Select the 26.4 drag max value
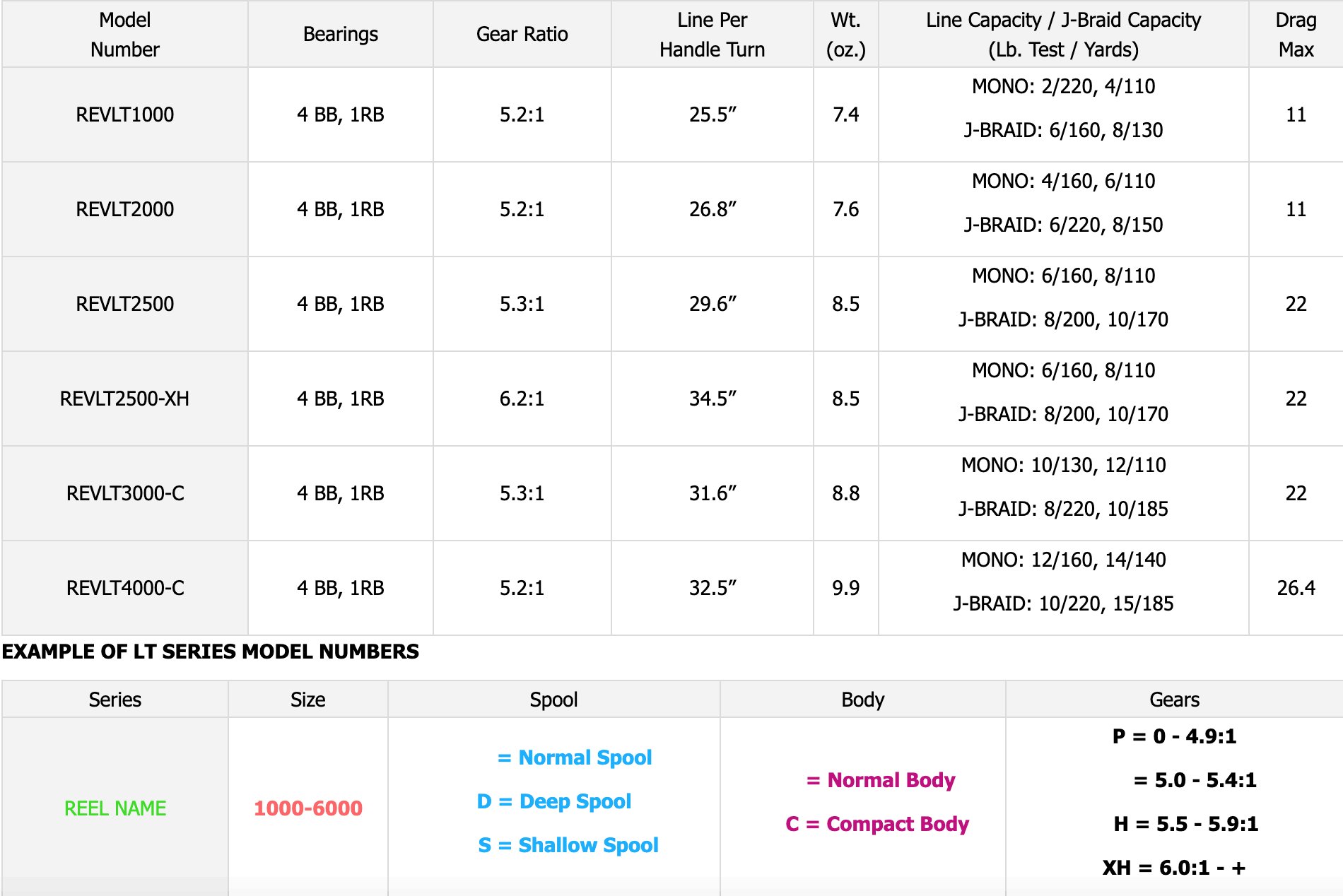 [1296, 588]
